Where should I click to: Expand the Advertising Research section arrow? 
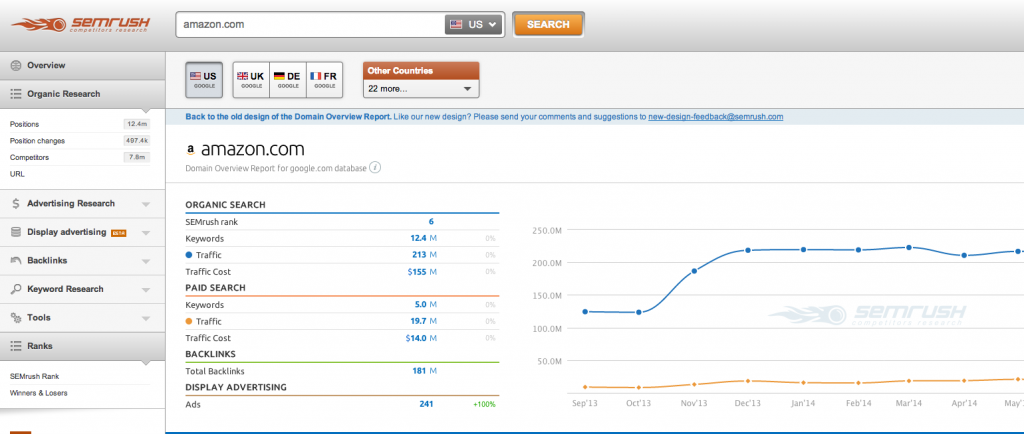coord(146,204)
